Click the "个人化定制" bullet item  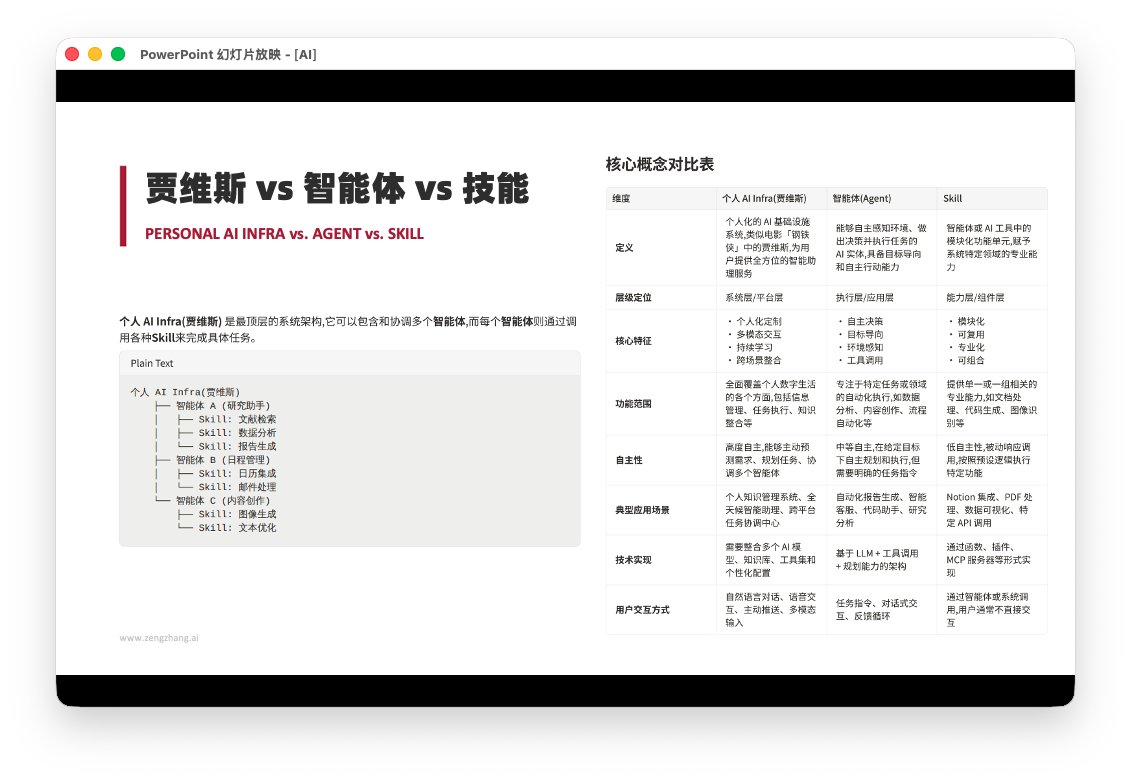pos(758,321)
